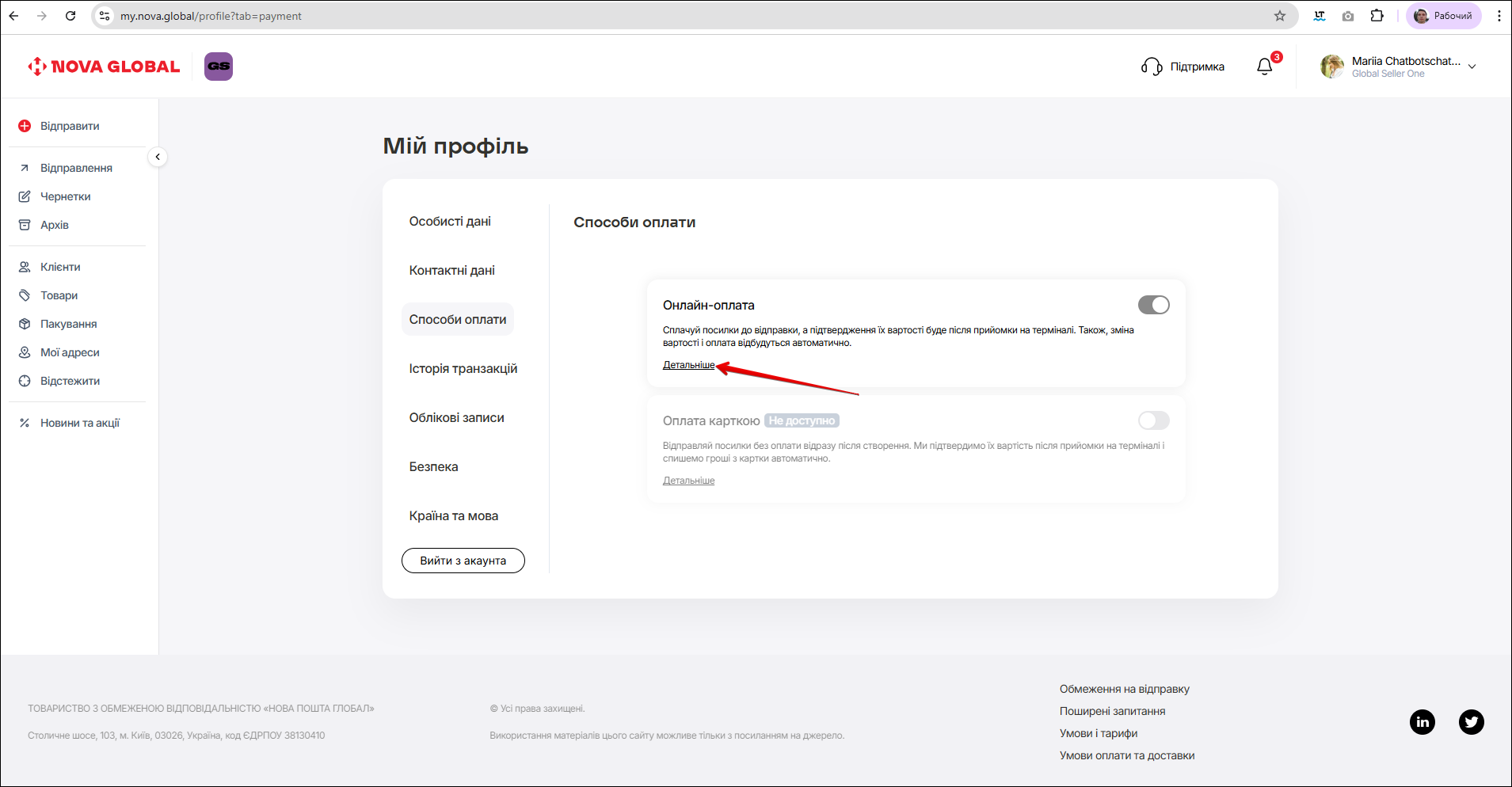
Task: Open the Рабочий Chrome profile button
Action: (x=1443, y=16)
